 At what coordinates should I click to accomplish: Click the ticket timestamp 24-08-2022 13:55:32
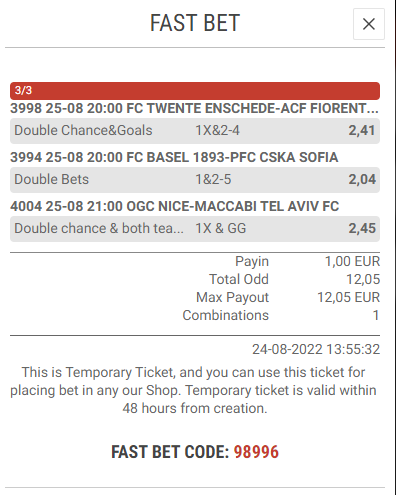click(x=316, y=349)
